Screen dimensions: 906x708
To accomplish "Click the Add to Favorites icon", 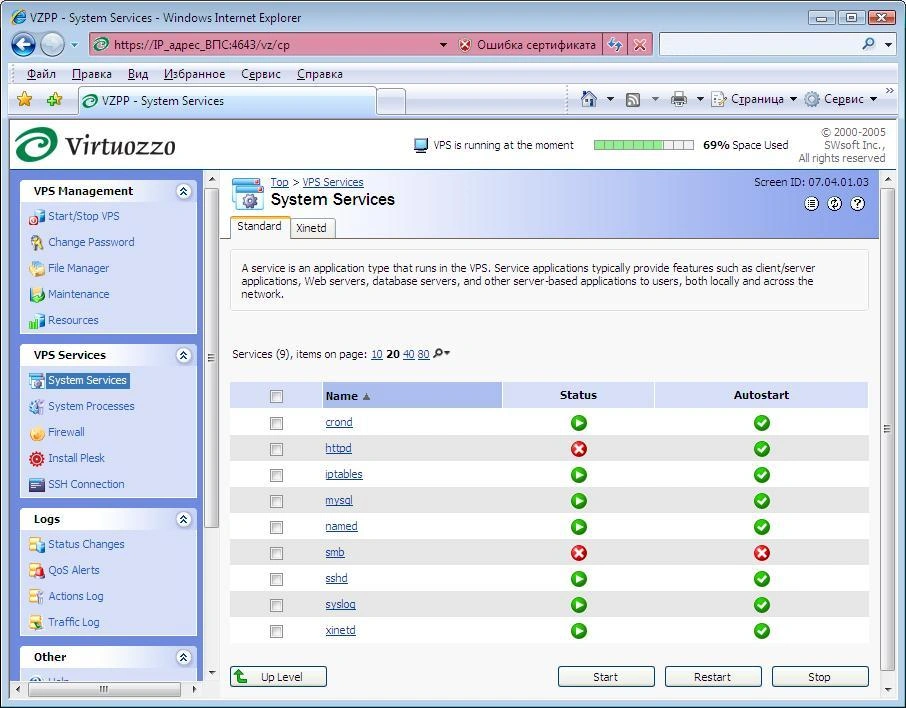I will click(x=54, y=99).
